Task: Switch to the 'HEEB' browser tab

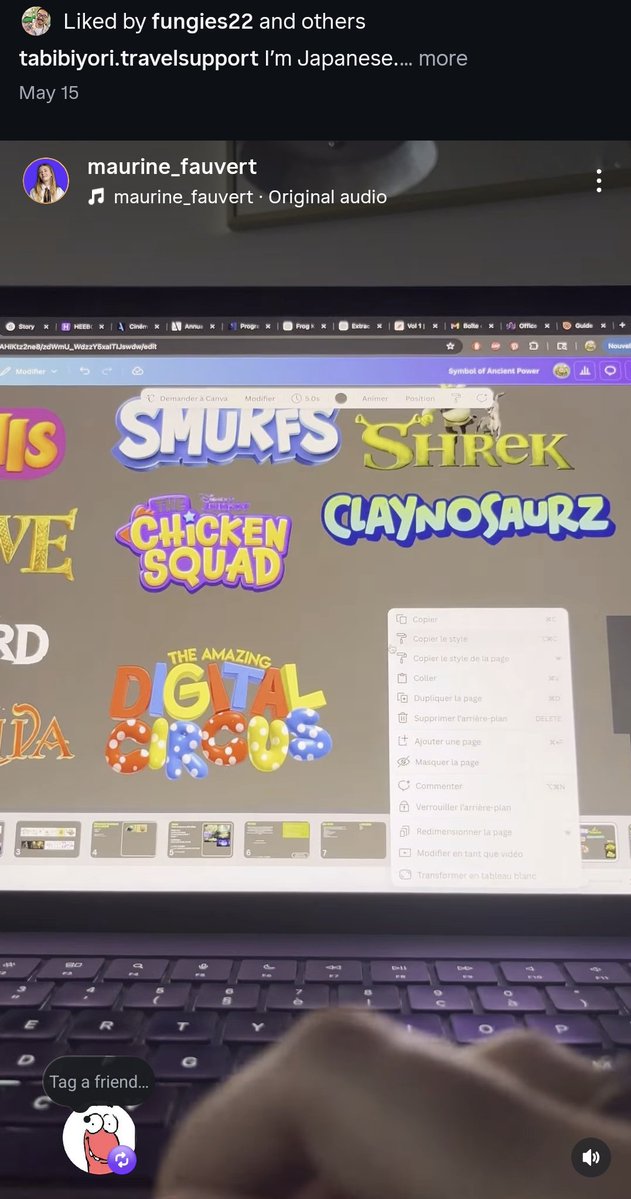Action: click(x=83, y=326)
